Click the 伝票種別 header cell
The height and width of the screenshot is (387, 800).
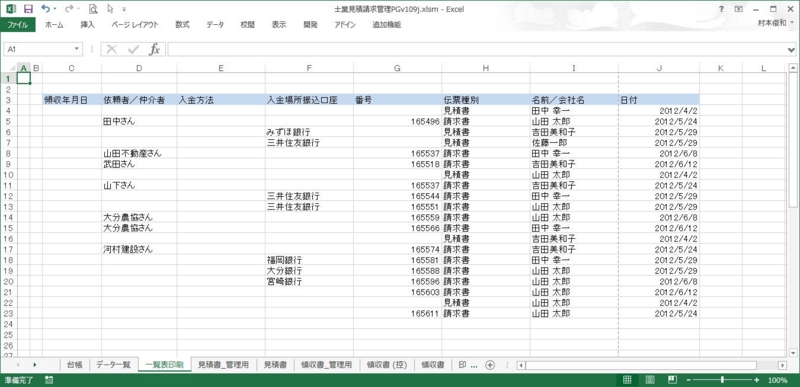pos(486,100)
